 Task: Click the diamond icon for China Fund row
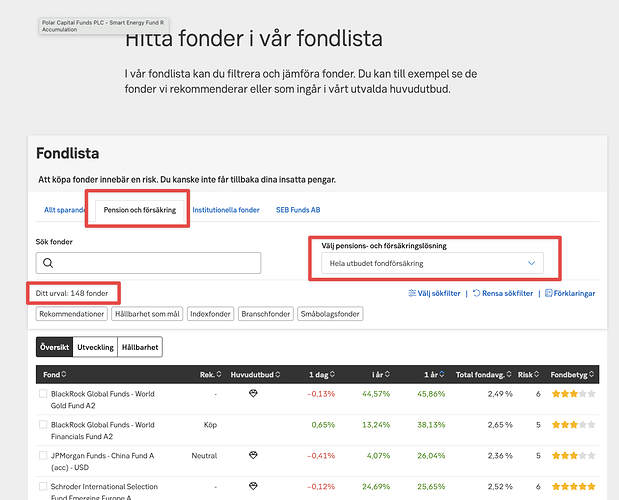252,455
